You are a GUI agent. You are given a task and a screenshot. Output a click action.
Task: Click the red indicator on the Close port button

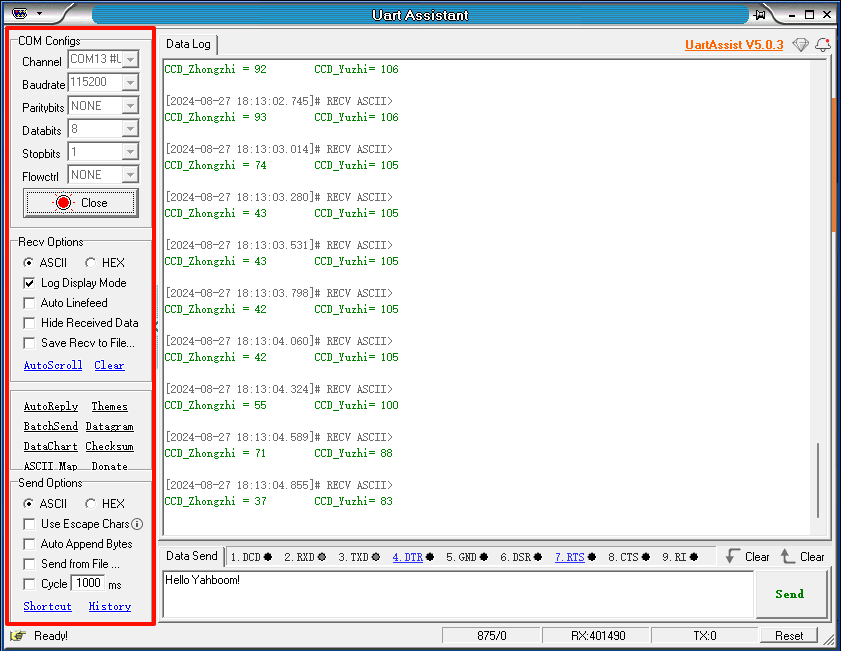tap(63, 203)
